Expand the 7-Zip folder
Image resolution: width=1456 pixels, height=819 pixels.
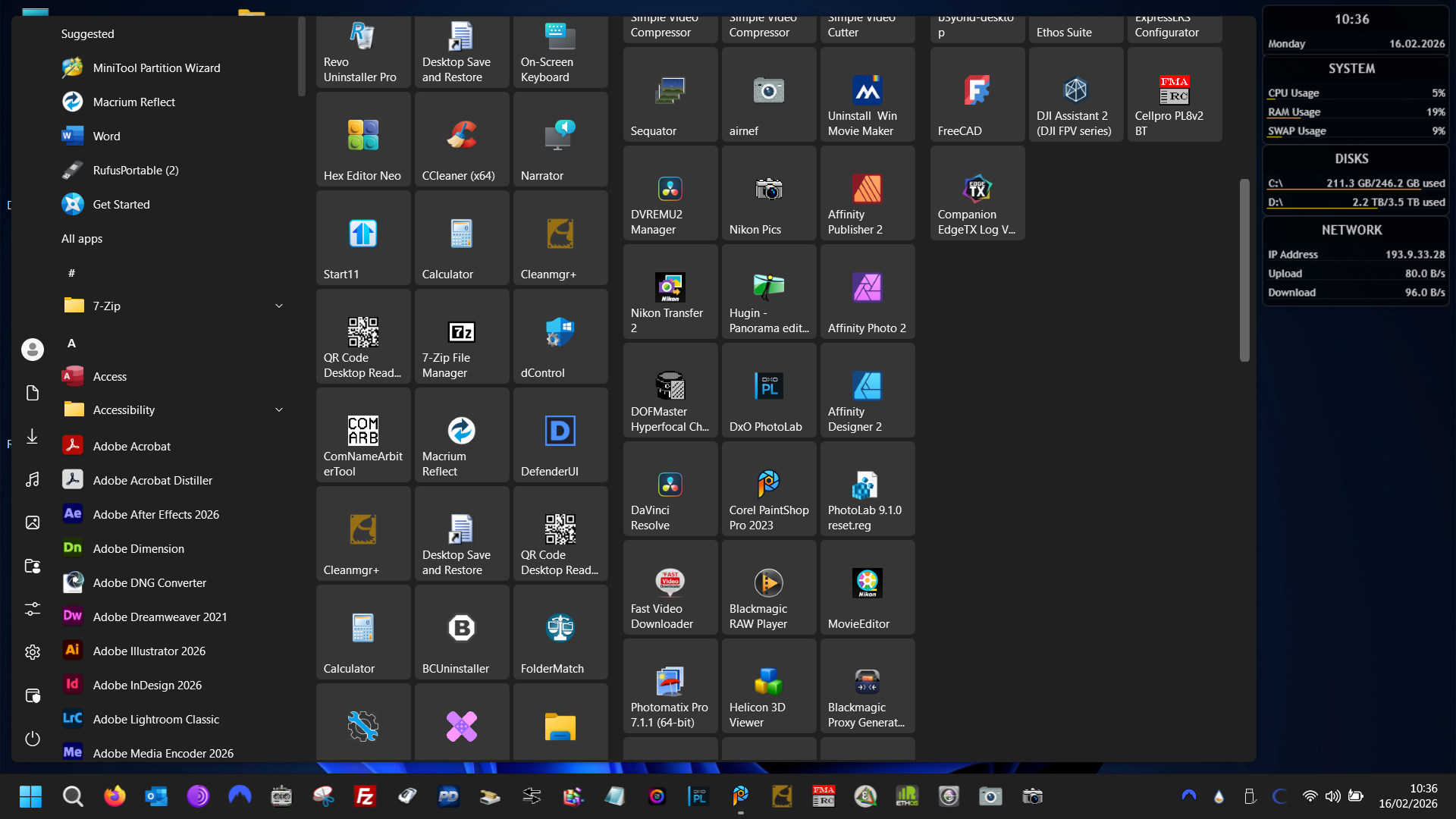pos(278,306)
